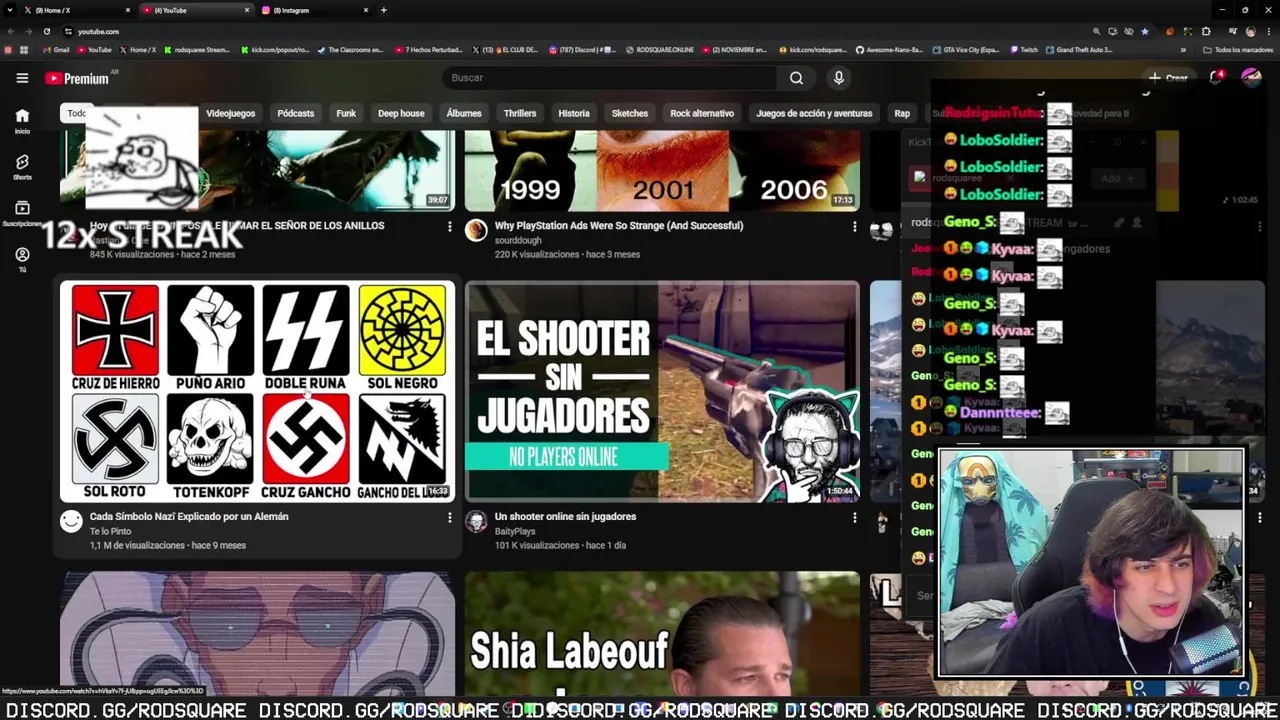Bookmark this page with star icon
This screenshot has width=1280, height=720.
click(x=1145, y=31)
